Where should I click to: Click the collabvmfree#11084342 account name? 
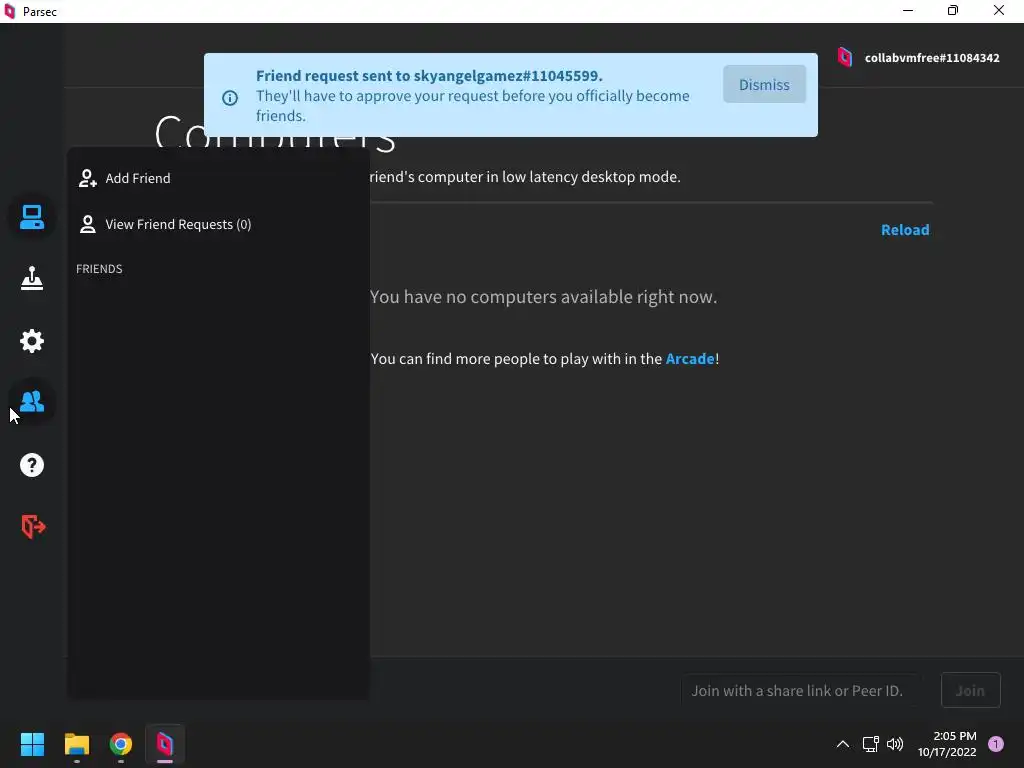[932, 57]
